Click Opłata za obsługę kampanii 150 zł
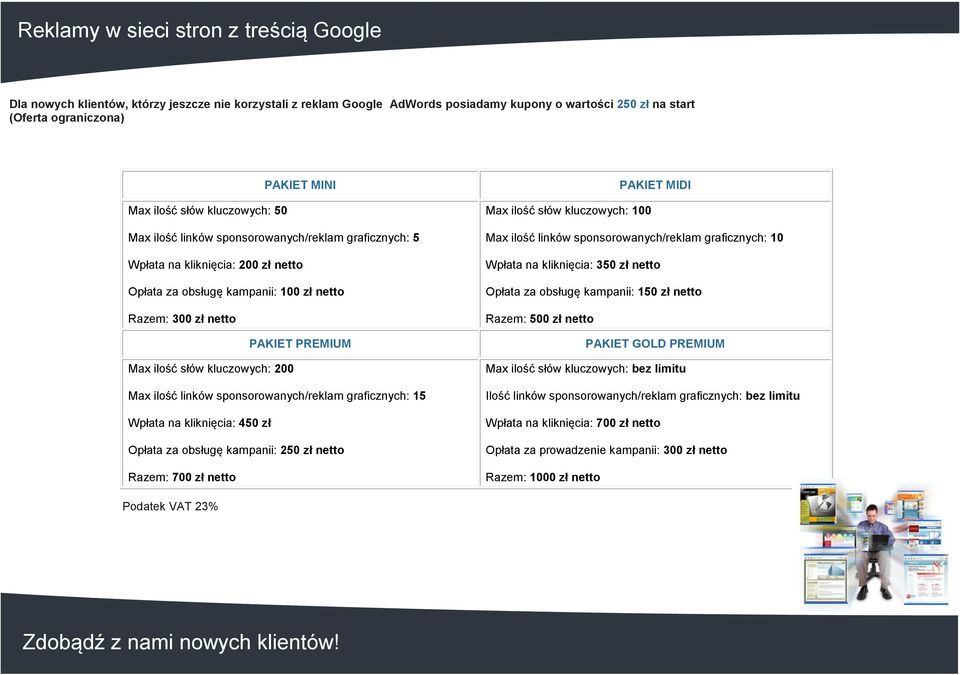The height and width of the screenshot is (675, 960). [593, 292]
